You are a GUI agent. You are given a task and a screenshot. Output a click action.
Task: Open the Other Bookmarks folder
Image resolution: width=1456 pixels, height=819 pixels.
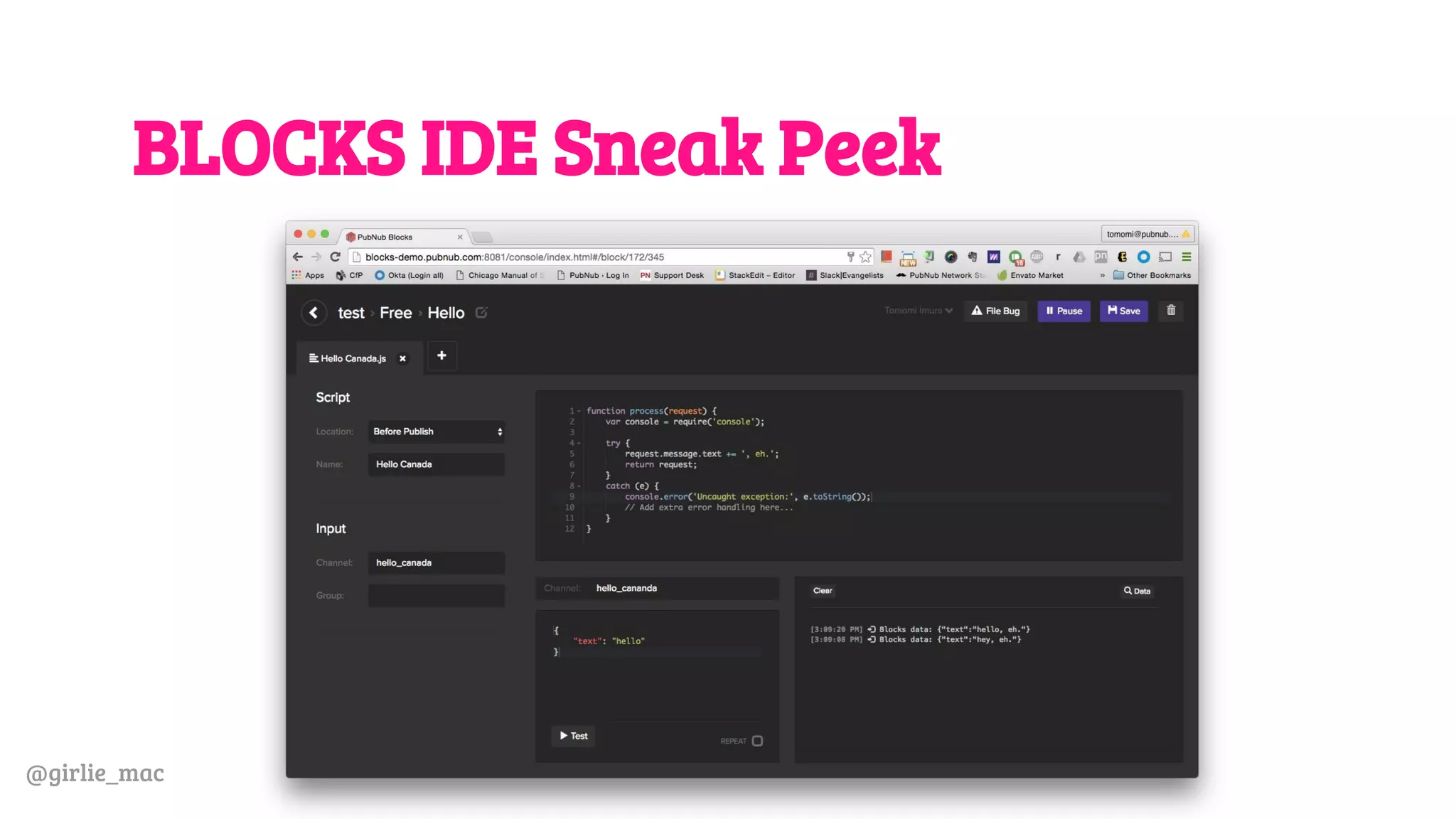[1152, 275]
